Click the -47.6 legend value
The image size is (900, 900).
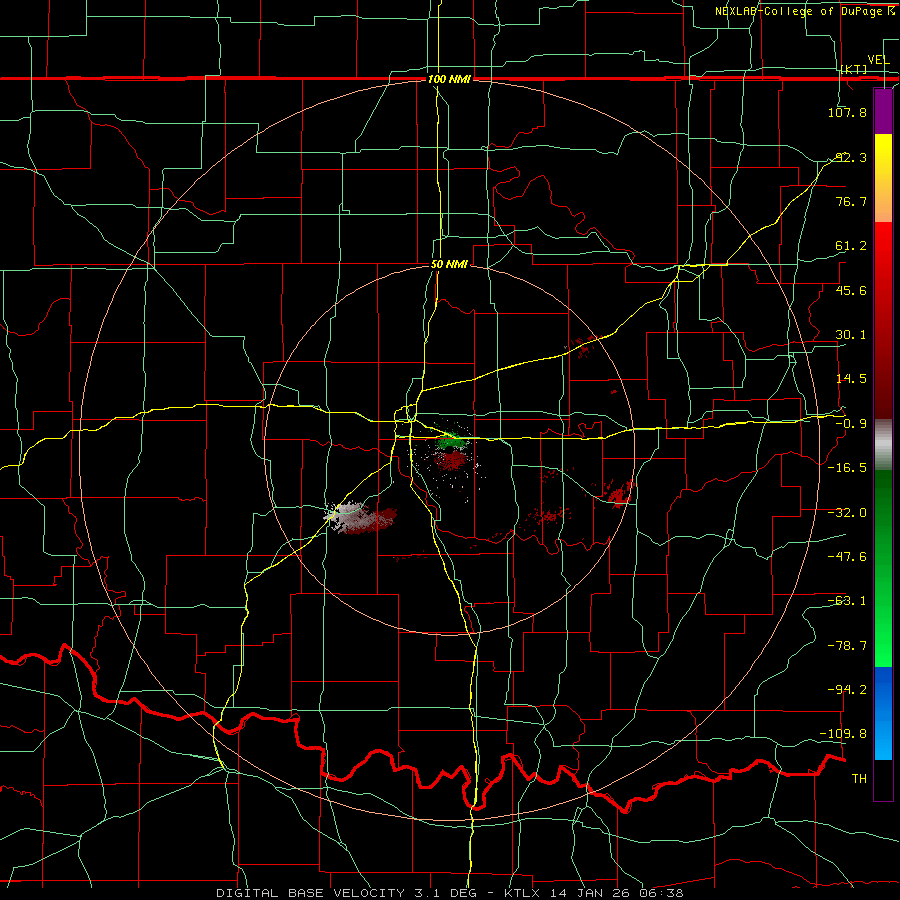click(x=847, y=556)
